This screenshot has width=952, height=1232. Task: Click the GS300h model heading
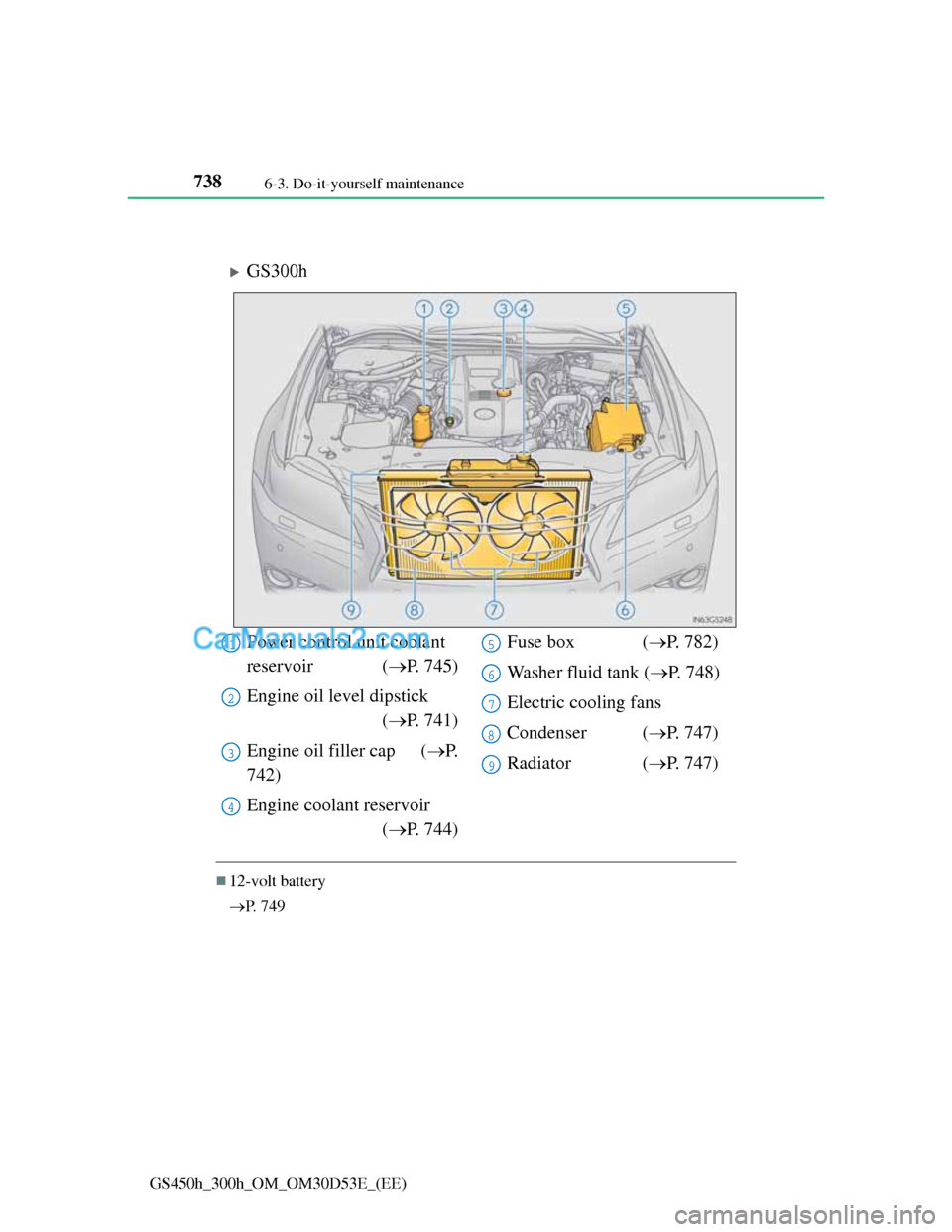click(277, 271)
